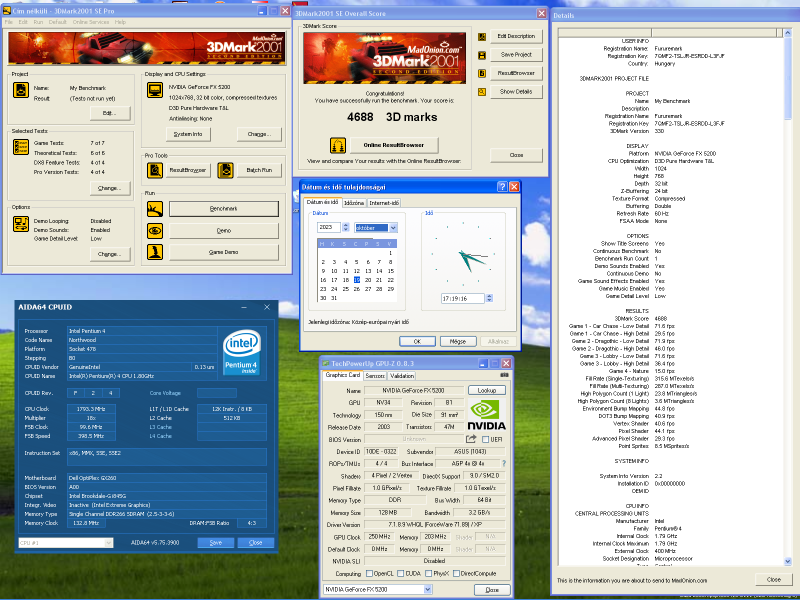Viewport: 800px width, 600px height.
Task: Click OK in Date/Time dialog
Action: tap(417, 341)
